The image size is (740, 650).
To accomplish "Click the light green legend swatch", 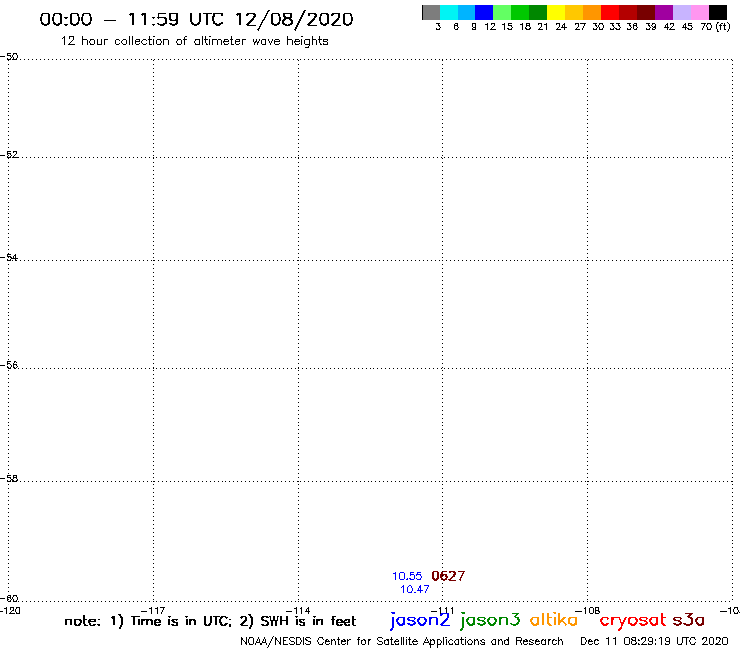I will [x=502, y=12].
